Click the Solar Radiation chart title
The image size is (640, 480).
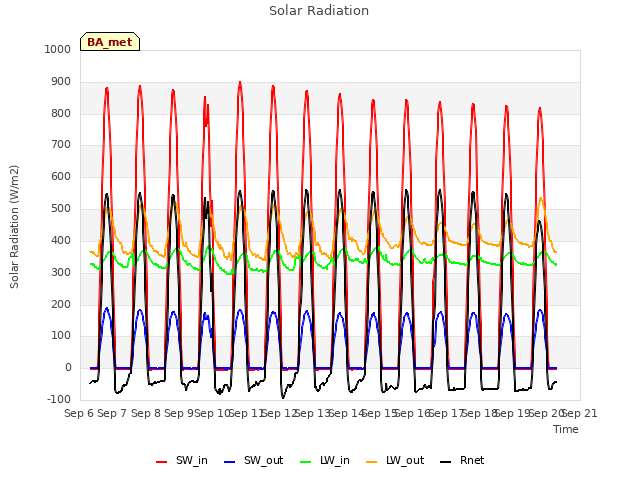tap(319, 11)
